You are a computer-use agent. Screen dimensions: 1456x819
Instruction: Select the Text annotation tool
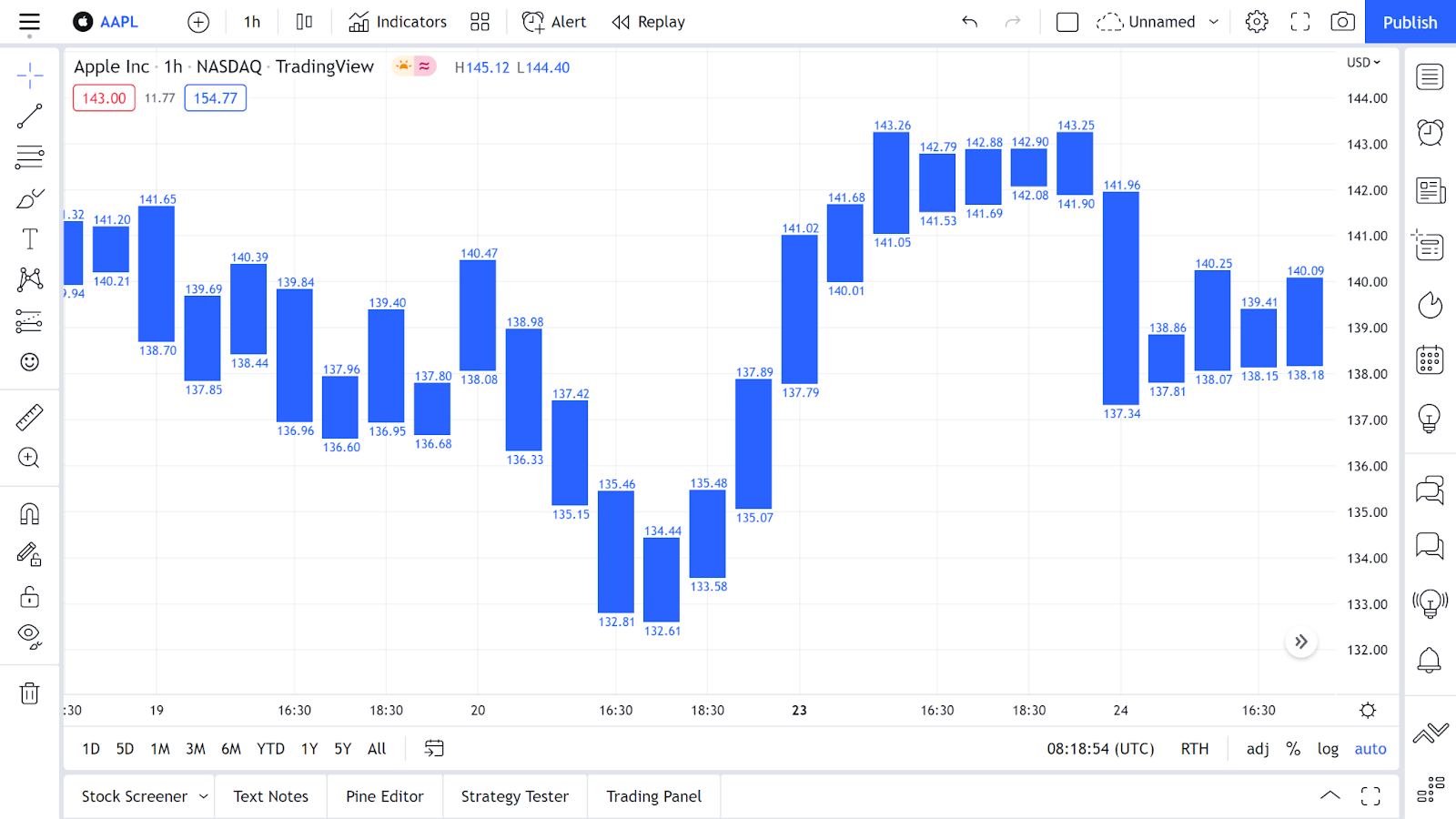(x=30, y=239)
